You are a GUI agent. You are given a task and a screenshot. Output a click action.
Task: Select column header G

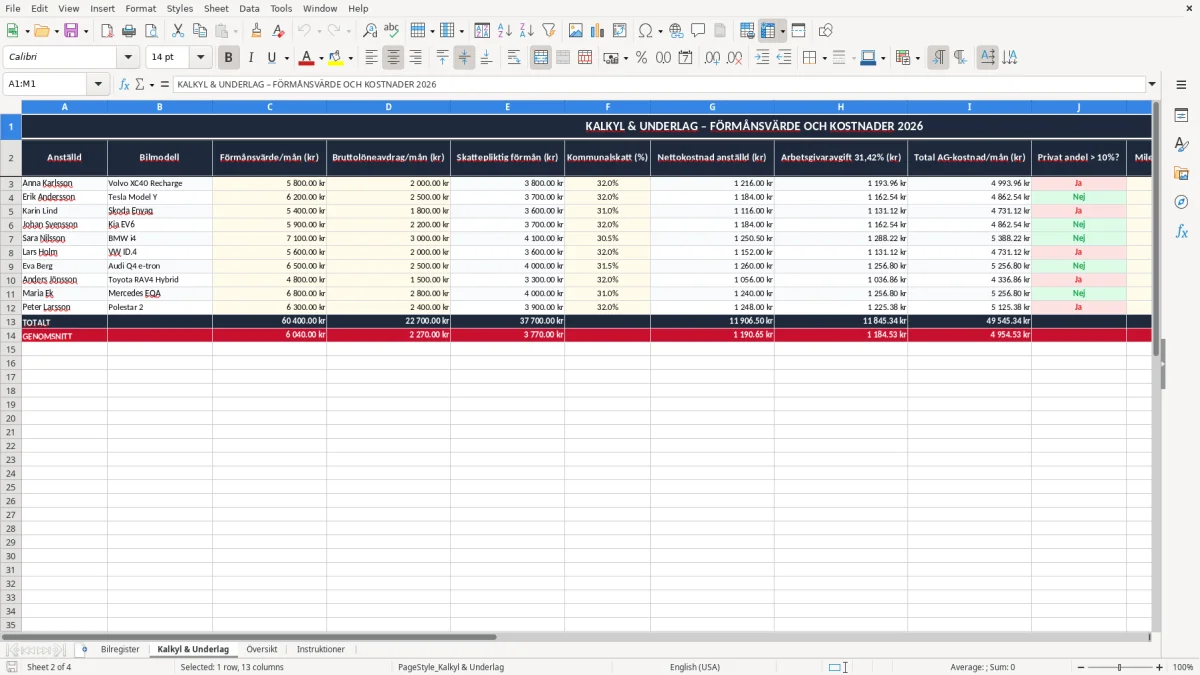tap(712, 106)
